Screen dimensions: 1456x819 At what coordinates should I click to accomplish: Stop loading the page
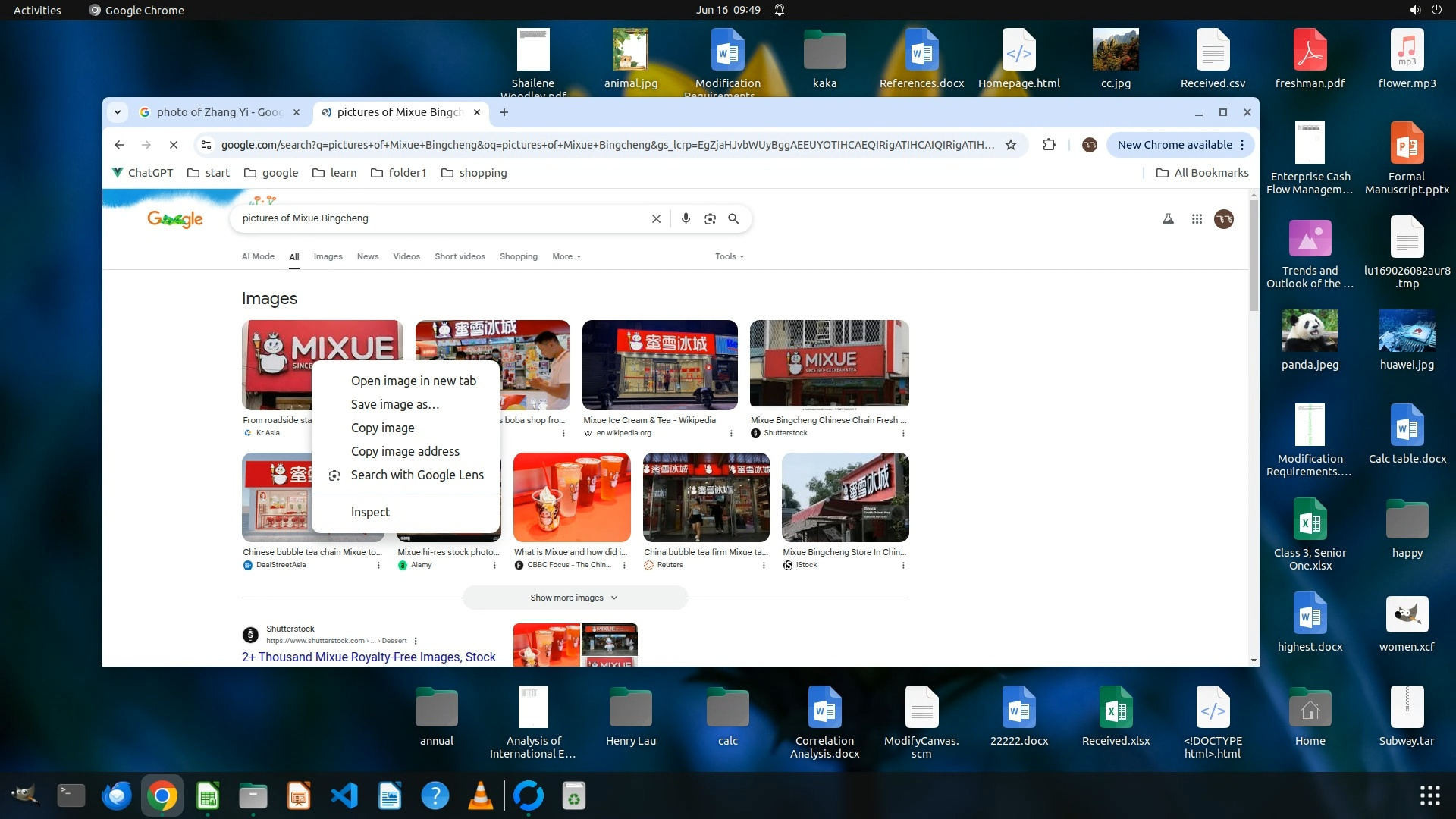[x=173, y=145]
